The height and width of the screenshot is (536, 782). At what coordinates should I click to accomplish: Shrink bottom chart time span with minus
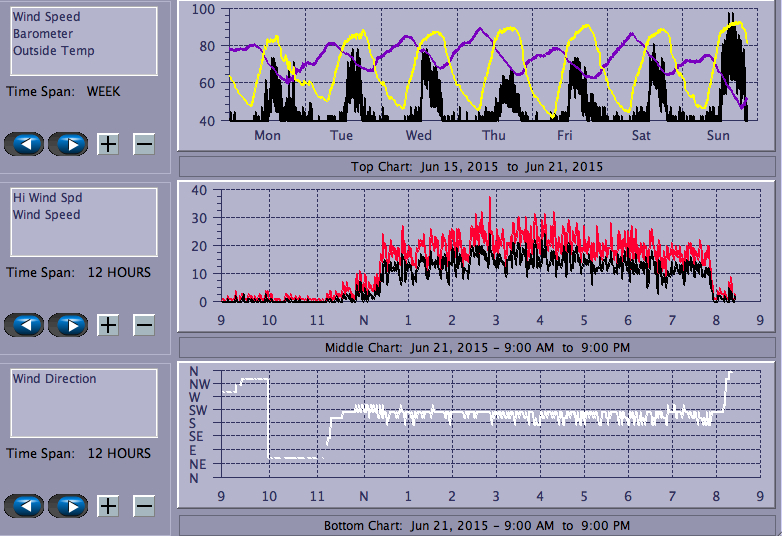point(144,506)
